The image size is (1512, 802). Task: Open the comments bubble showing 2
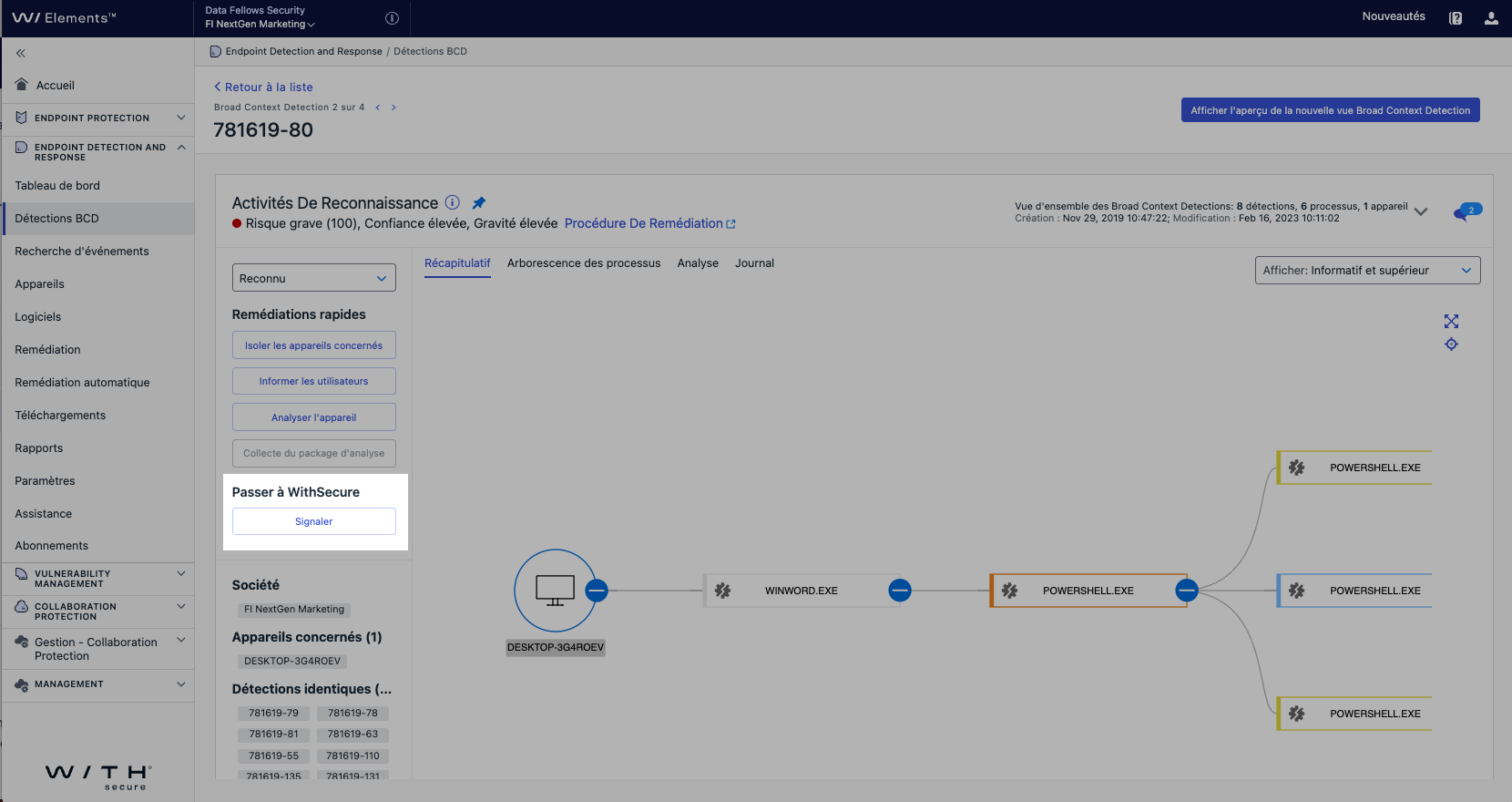tap(1466, 212)
